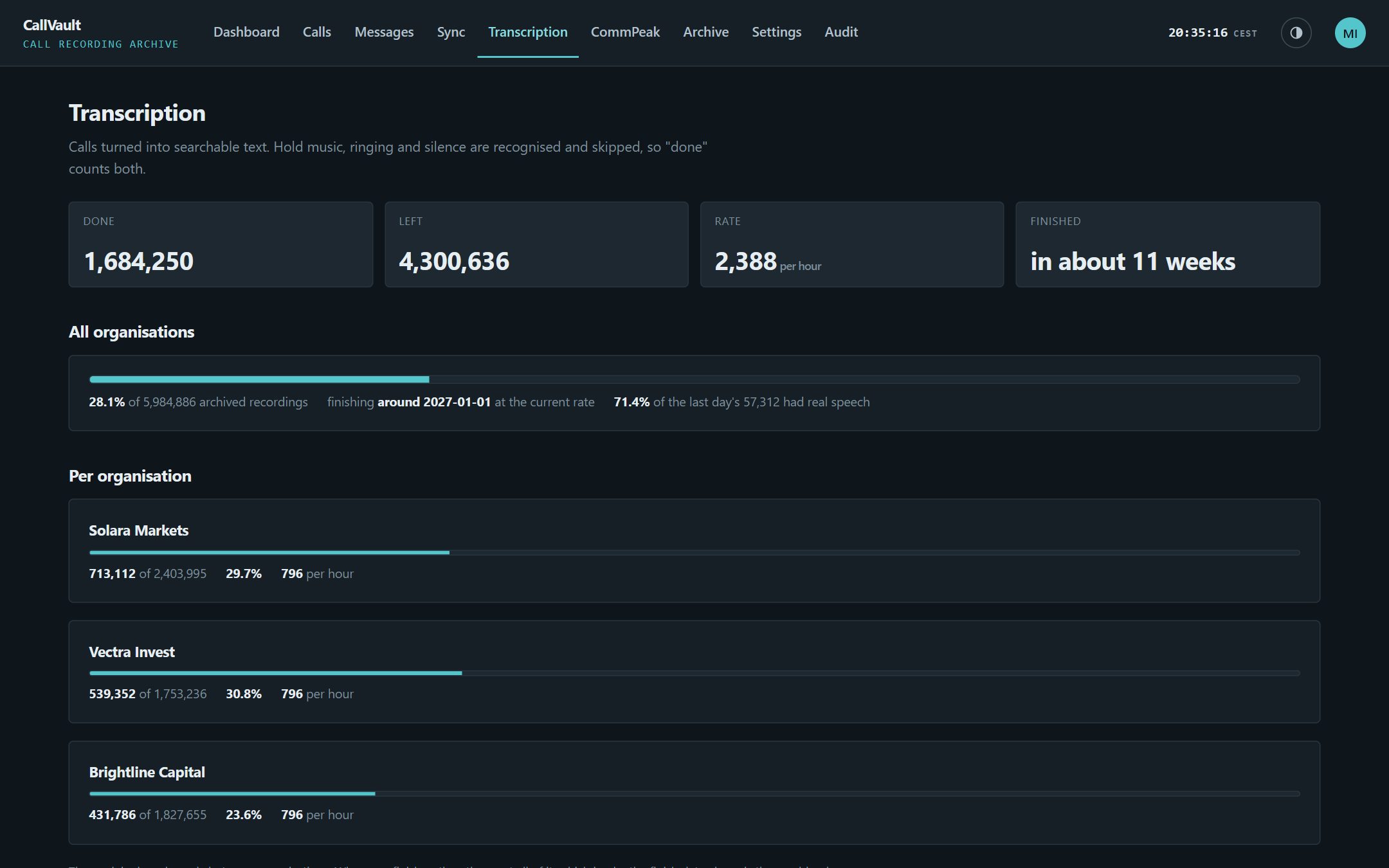Click the 20:35:16 CEST clock
Screen dimensions: 1389x868
click(1212, 33)
